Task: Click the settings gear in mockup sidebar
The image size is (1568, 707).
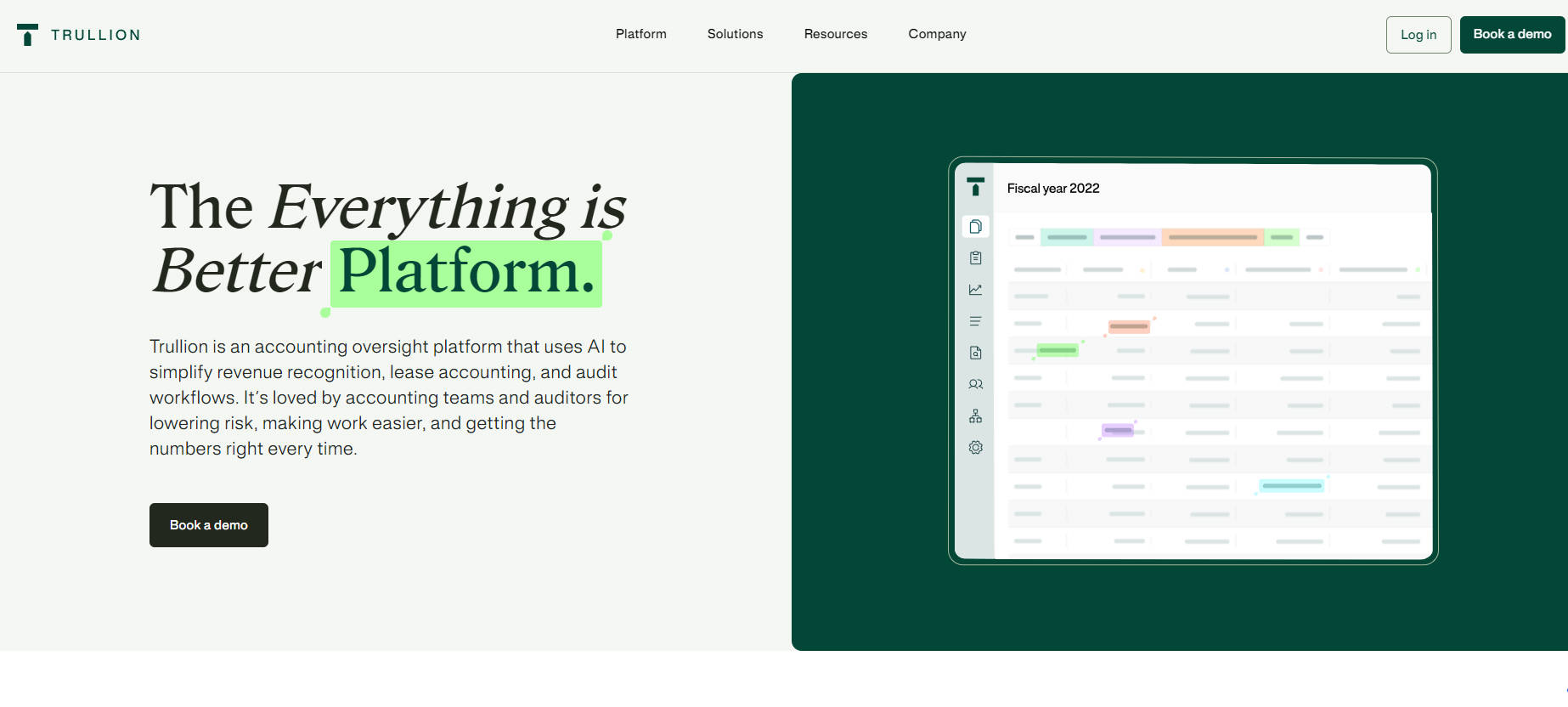Action: click(975, 447)
